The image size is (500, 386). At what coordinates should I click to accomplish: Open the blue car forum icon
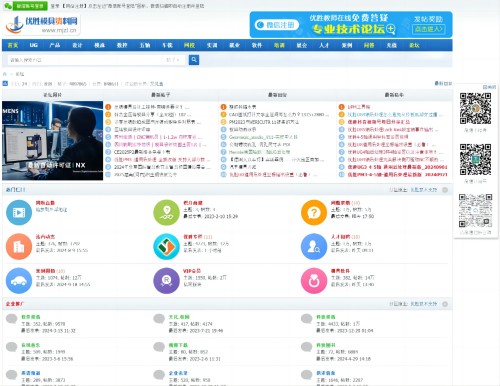click(19, 281)
